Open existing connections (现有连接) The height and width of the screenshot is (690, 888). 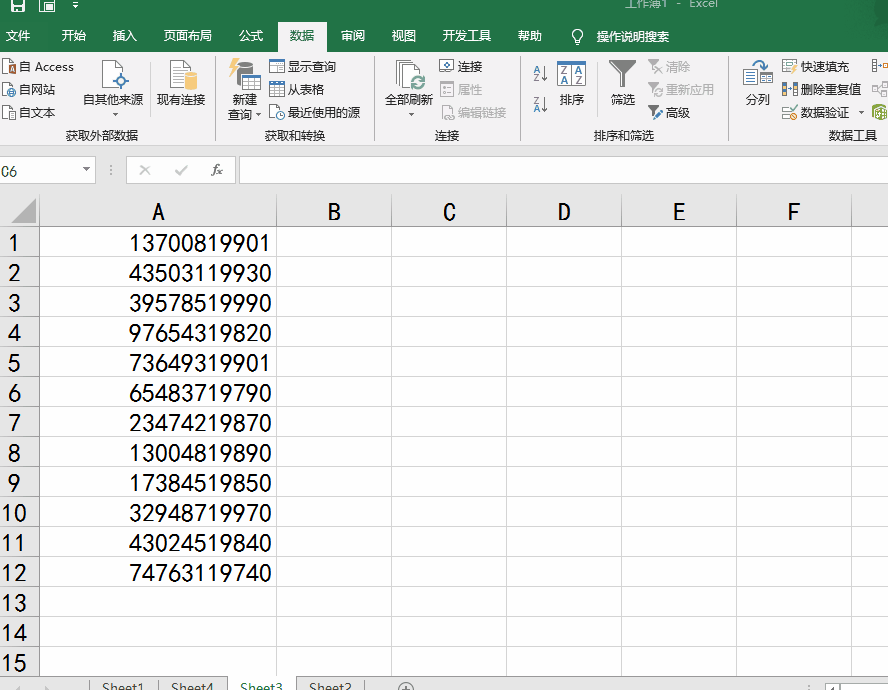(180, 88)
